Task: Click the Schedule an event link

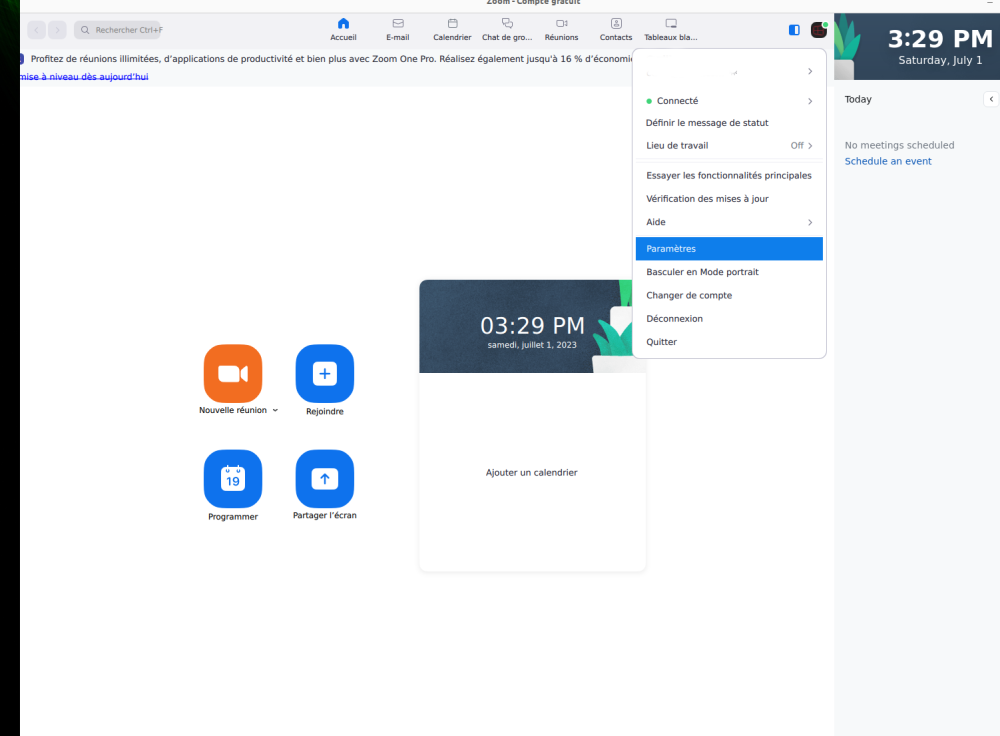Action: 888,161
